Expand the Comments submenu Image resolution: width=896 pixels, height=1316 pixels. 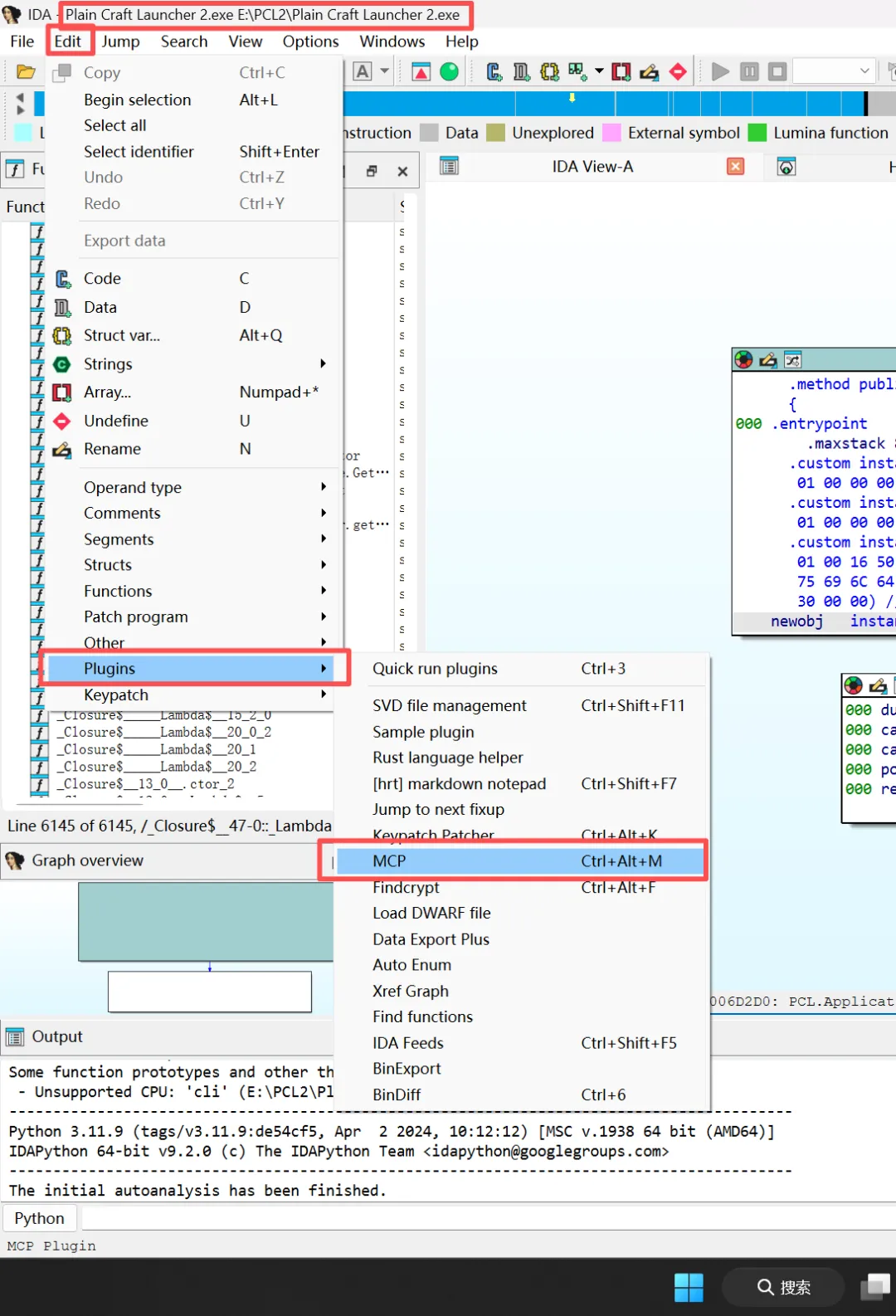(x=194, y=513)
